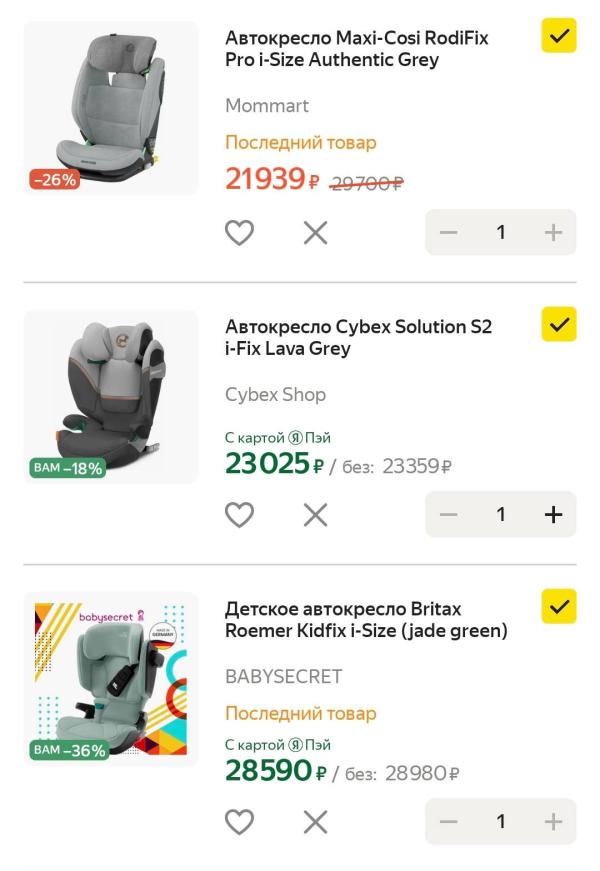
Task: Deselect the Cybex Solution S2 checkbox
Action: tap(559, 324)
